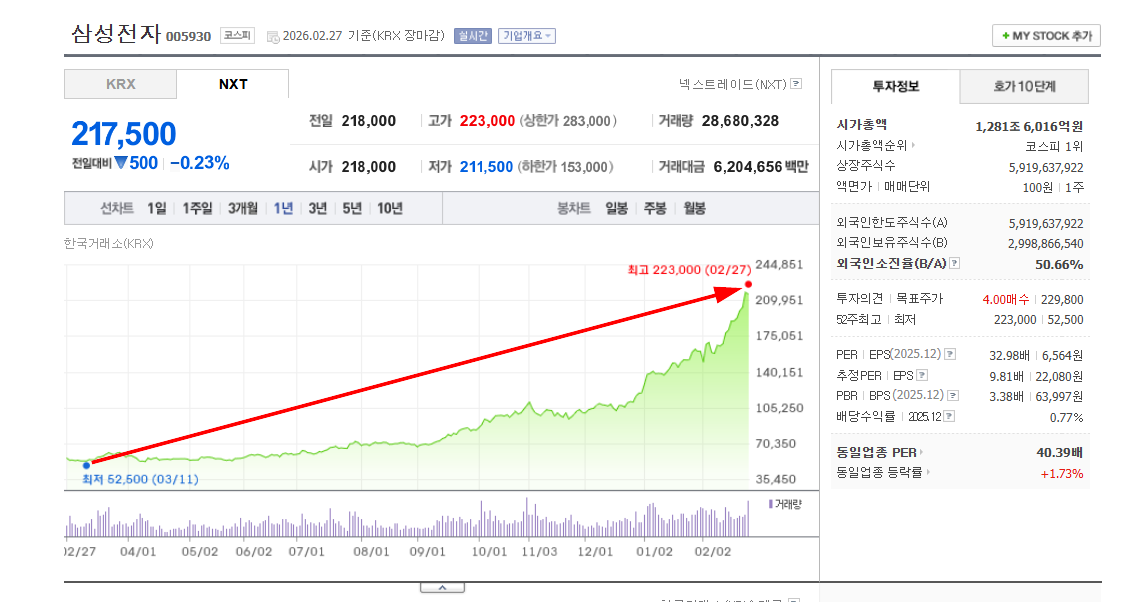The image size is (1125, 602).
Task: Click the 코스피 market label
Action: (x=237, y=35)
